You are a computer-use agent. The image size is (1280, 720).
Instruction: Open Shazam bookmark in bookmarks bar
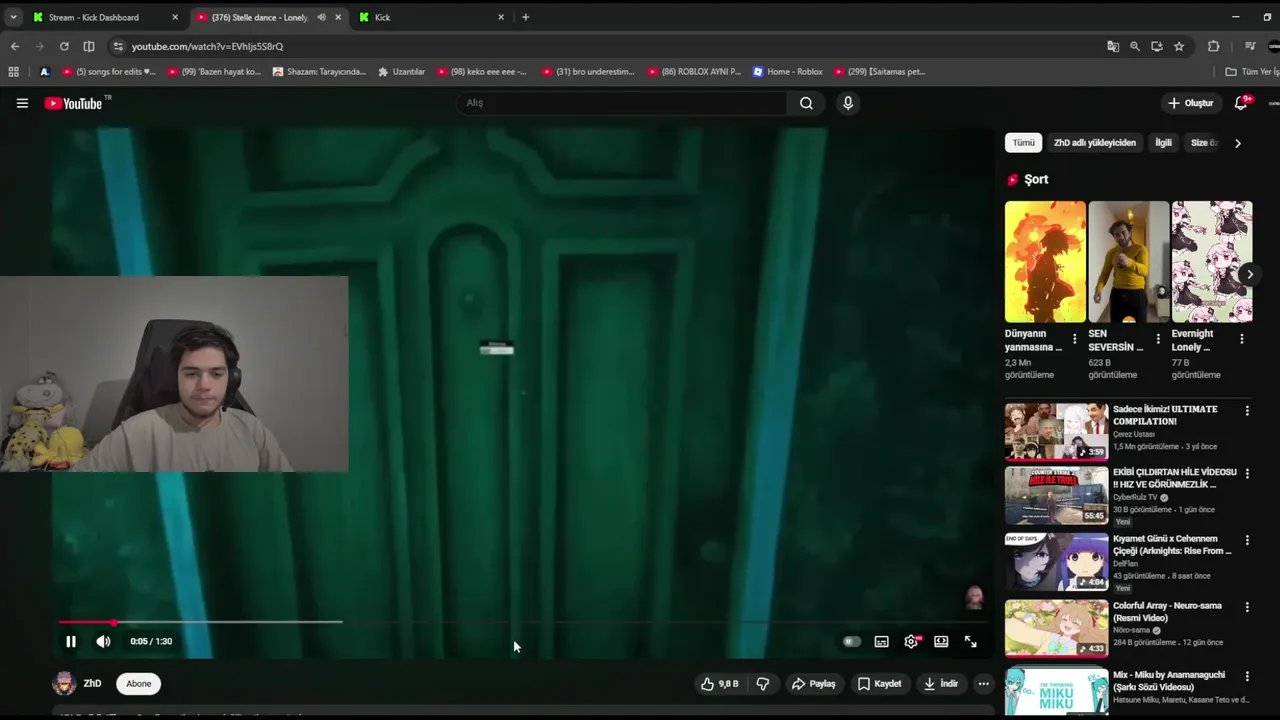point(319,72)
